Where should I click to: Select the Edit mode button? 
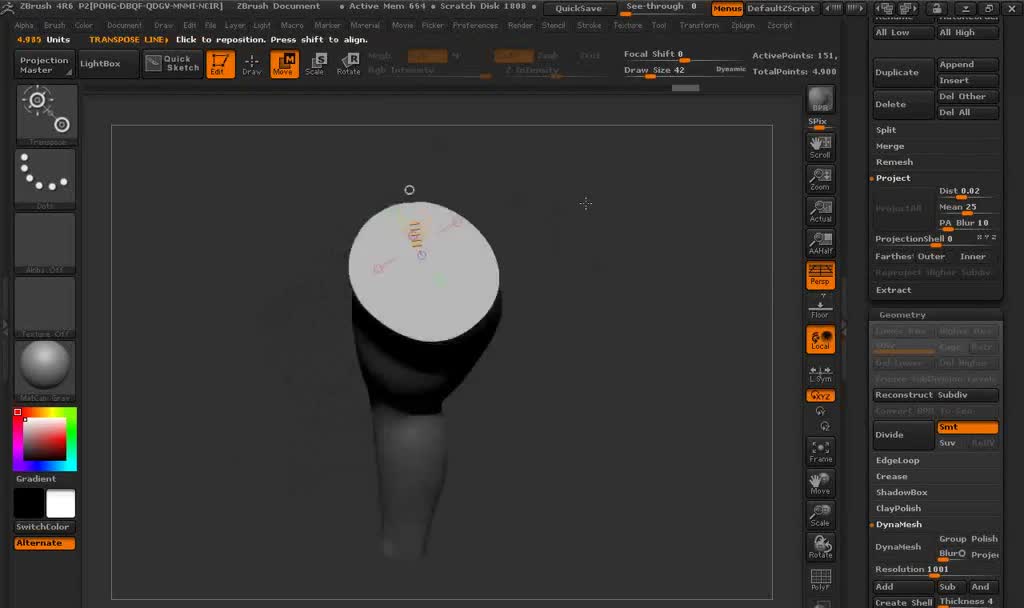click(220, 64)
